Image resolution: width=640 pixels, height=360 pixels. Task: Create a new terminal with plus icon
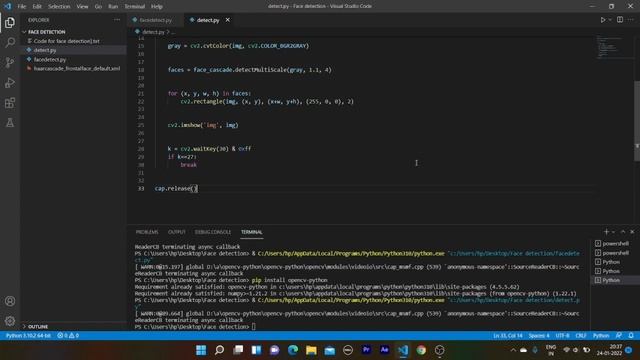(x=606, y=232)
